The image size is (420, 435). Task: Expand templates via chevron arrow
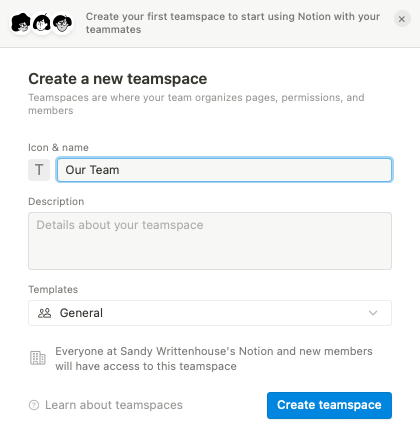pyautogui.click(x=373, y=313)
